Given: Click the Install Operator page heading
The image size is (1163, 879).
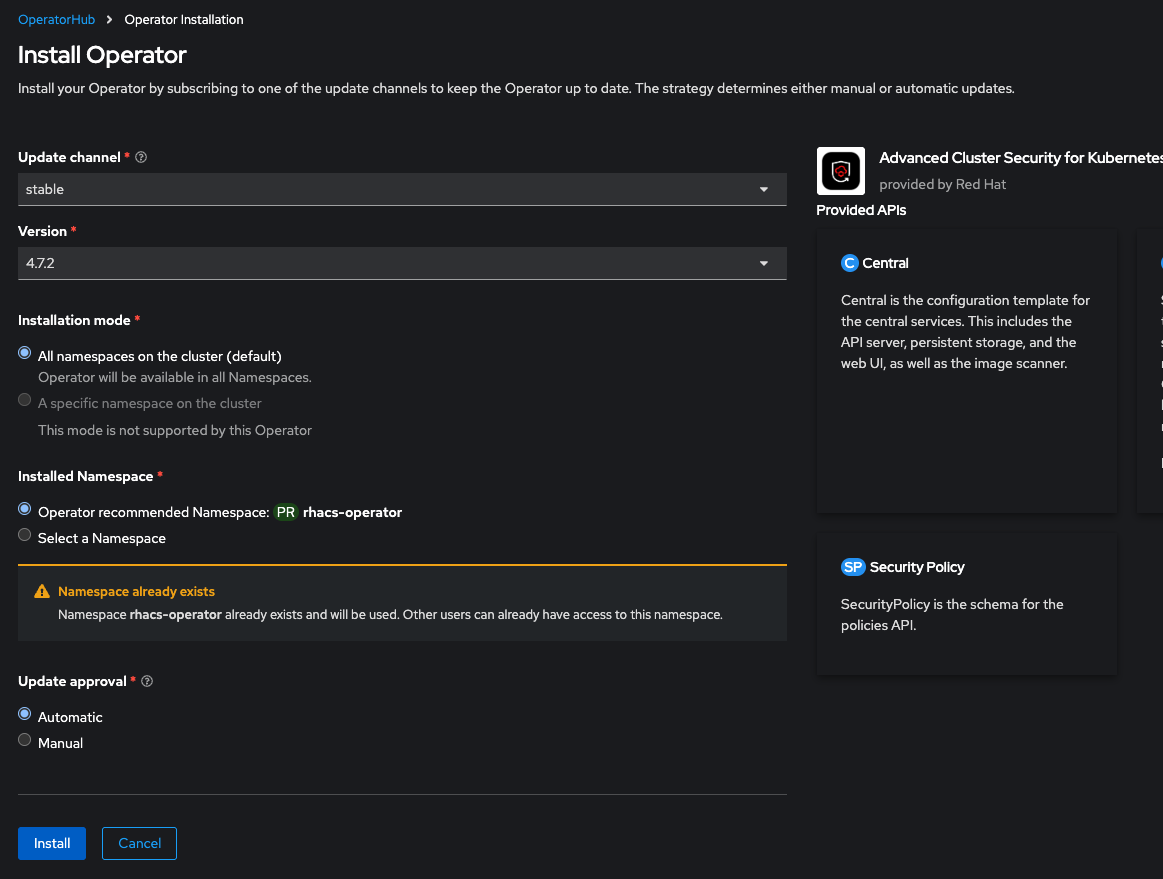Looking at the screenshot, I should (102, 55).
